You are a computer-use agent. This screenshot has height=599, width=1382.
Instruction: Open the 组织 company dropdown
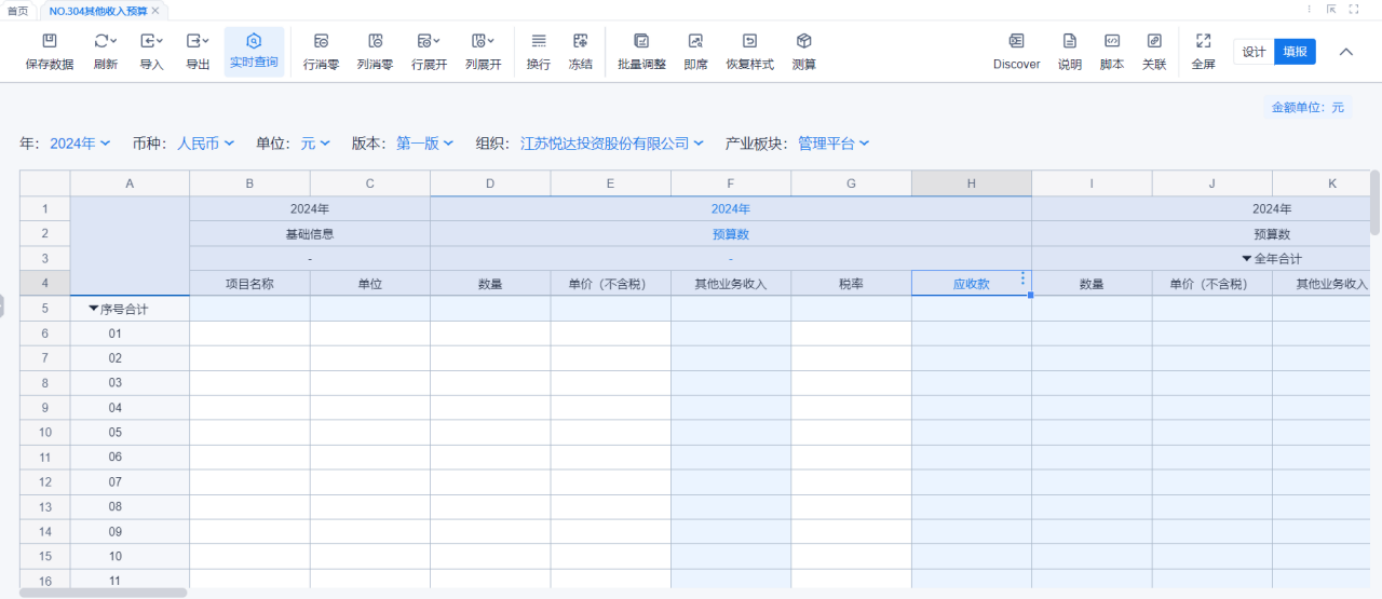pyautogui.click(x=612, y=144)
